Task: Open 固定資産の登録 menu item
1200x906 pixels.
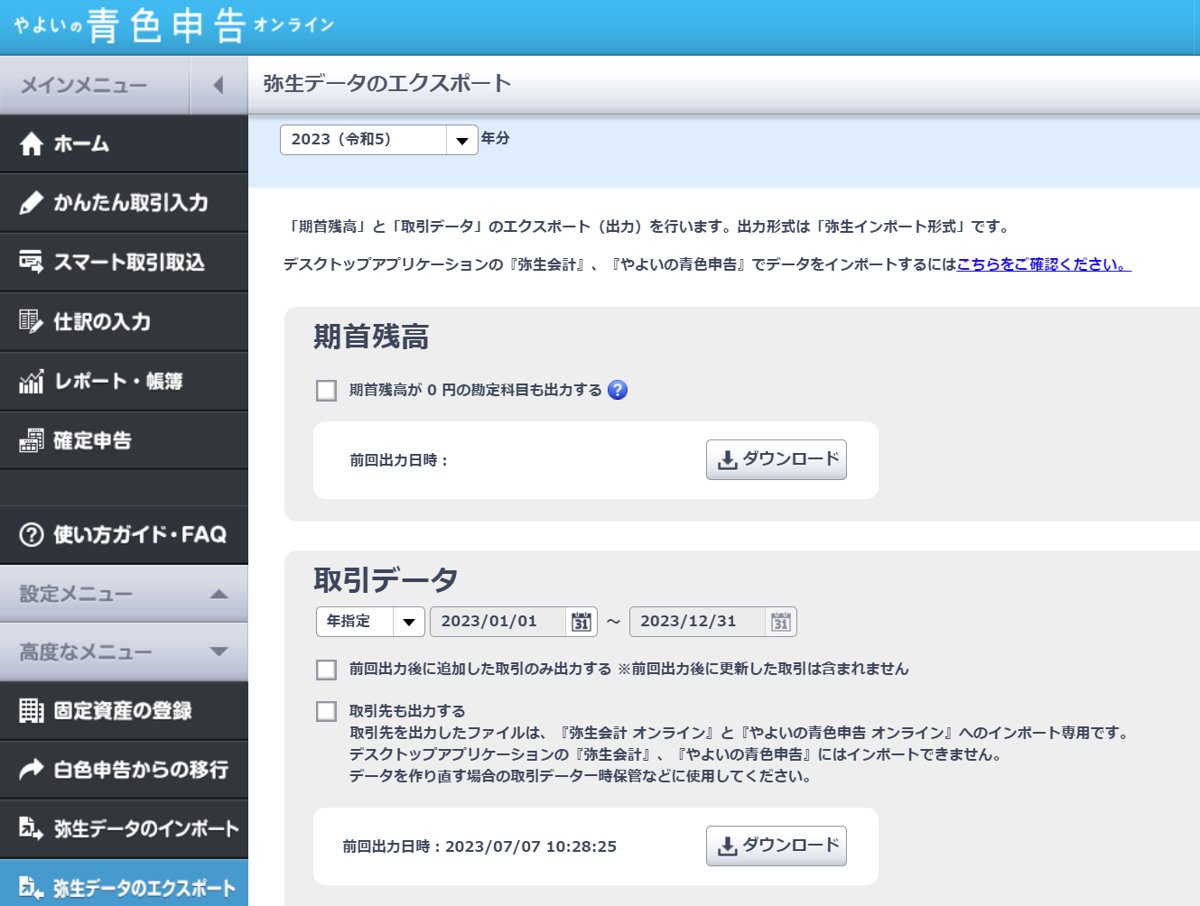Action: (124, 711)
